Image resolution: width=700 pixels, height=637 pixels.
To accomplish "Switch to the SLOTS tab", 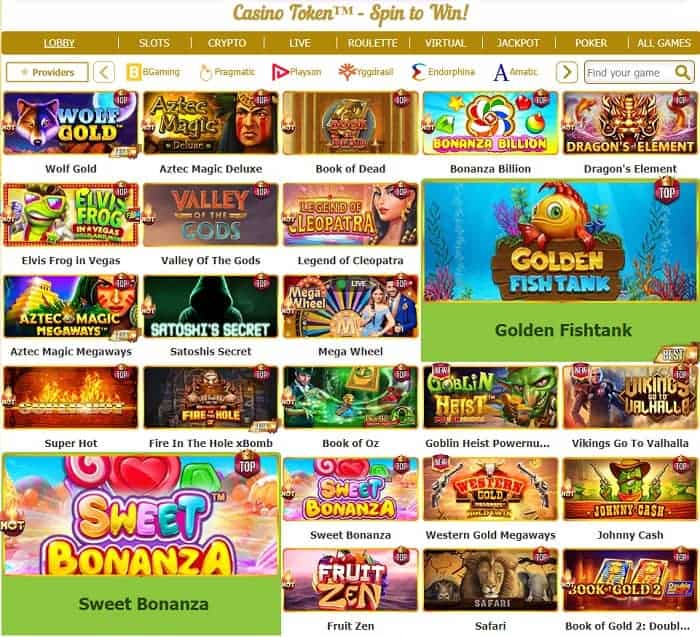I will (154, 43).
